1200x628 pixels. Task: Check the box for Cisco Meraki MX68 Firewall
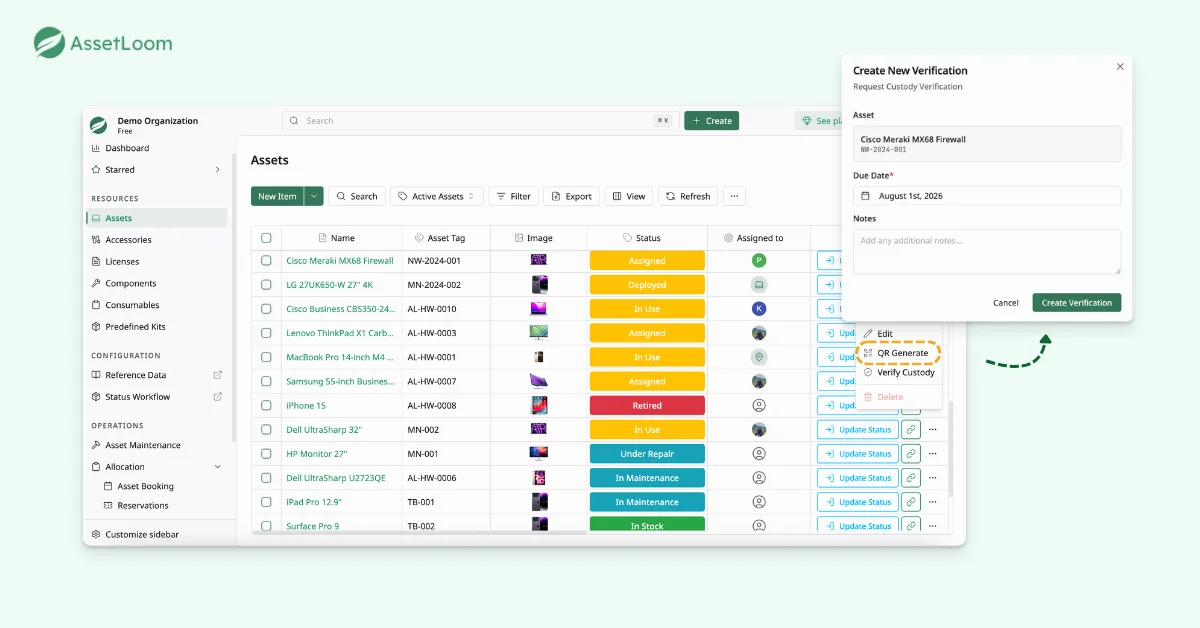pos(266,261)
